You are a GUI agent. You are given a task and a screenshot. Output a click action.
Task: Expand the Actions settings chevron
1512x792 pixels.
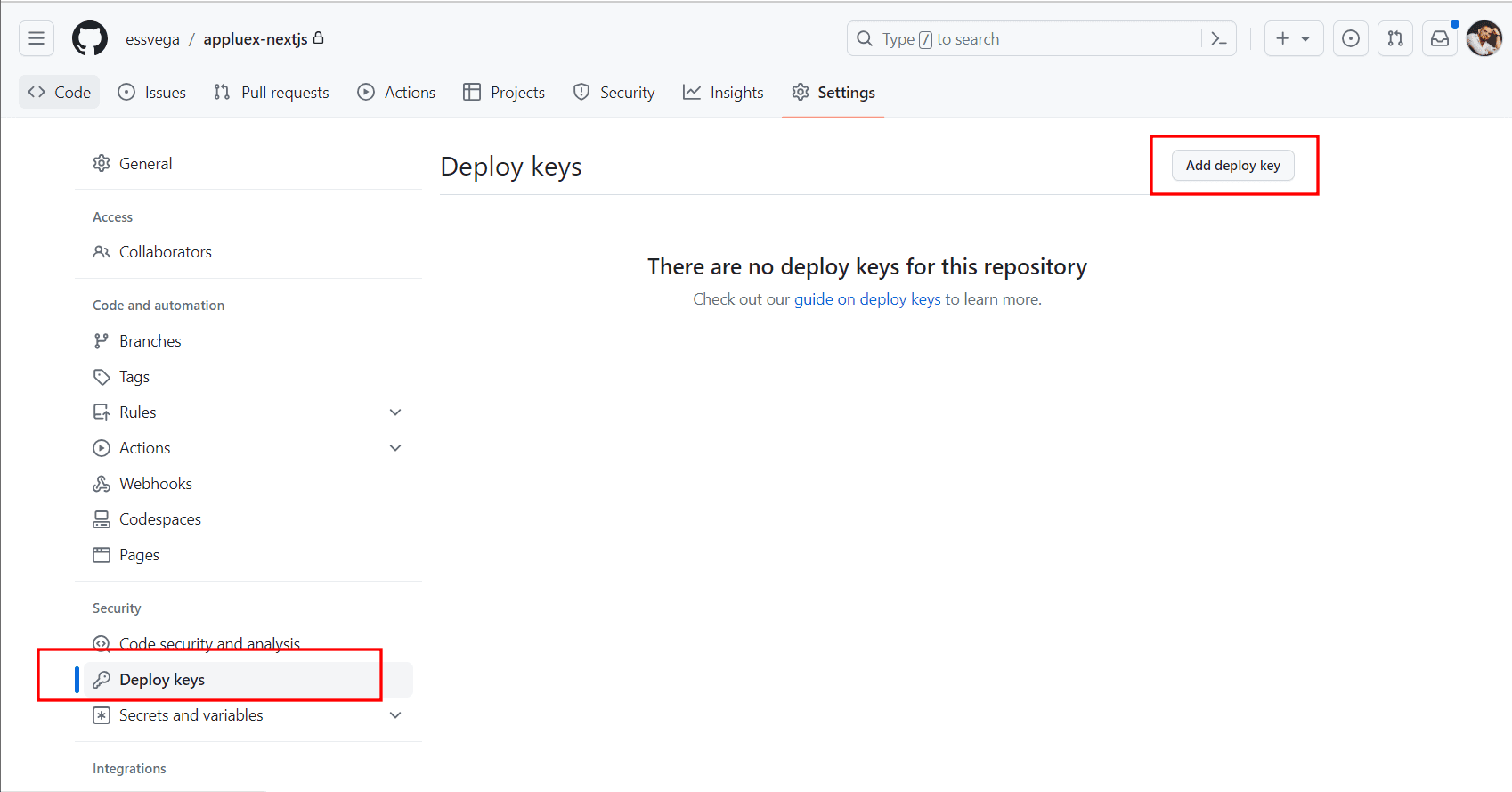pos(395,448)
